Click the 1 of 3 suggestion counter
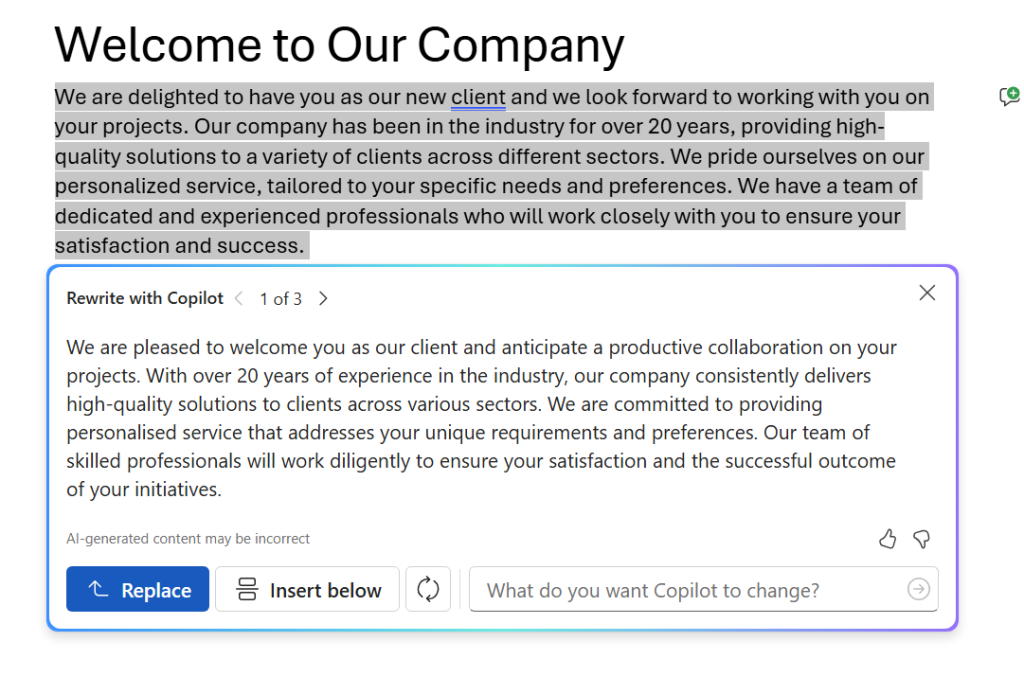 (x=280, y=298)
